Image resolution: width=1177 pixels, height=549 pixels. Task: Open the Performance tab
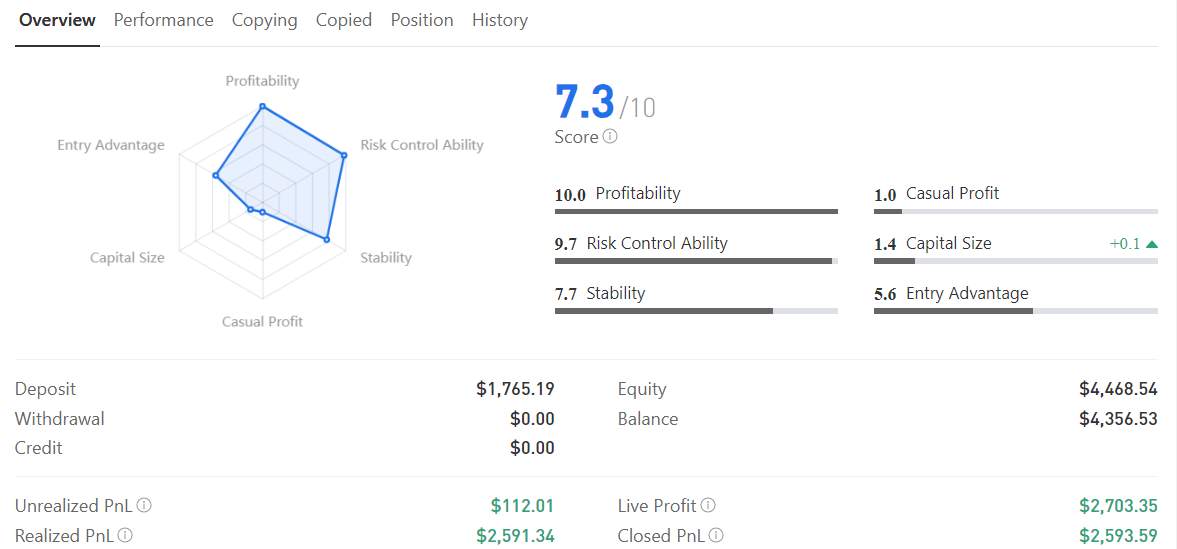tap(163, 20)
